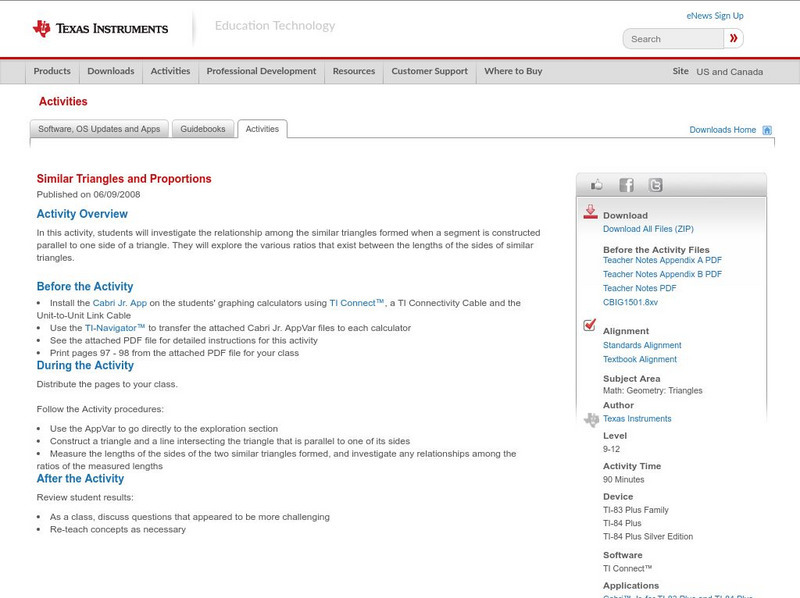The width and height of the screenshot is (800, 598).
Task: Click the Math: Geometry: Triangles subject text
Action: [653, 391]
